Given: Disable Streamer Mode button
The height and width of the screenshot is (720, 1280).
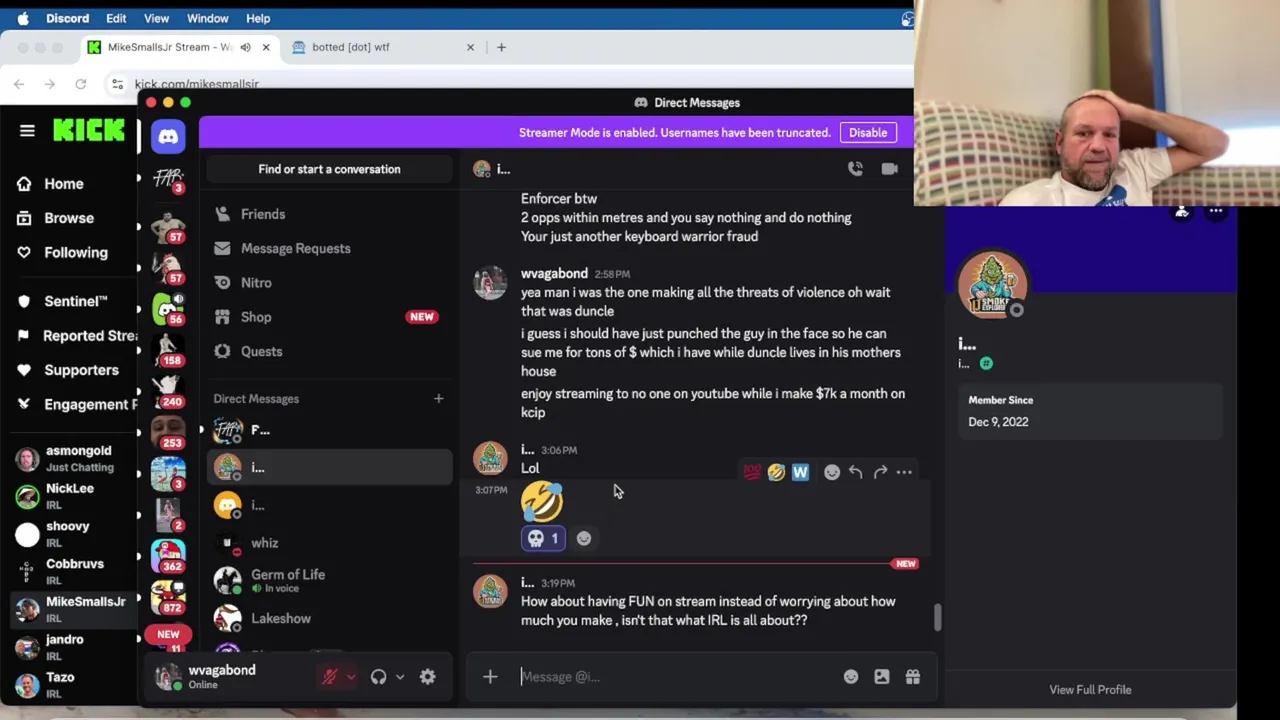Looking at the screenshot, I should [x=868, y=132].
